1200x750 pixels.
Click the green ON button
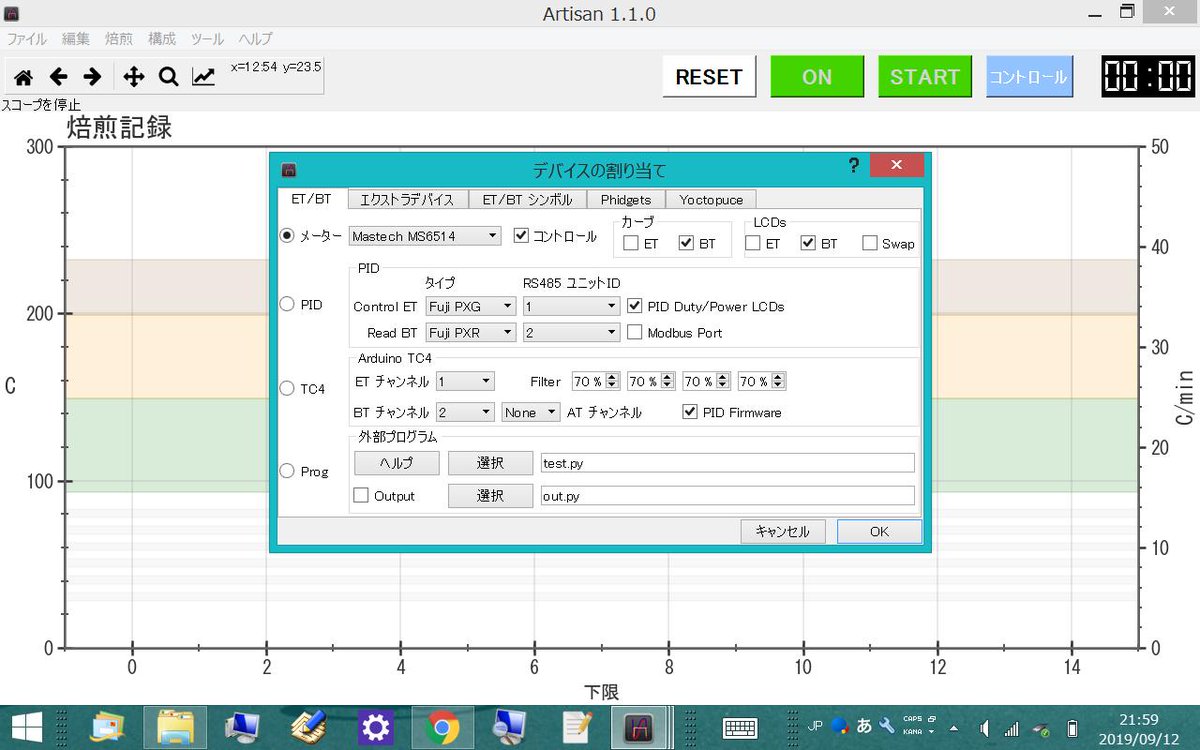tap(817, 77)
